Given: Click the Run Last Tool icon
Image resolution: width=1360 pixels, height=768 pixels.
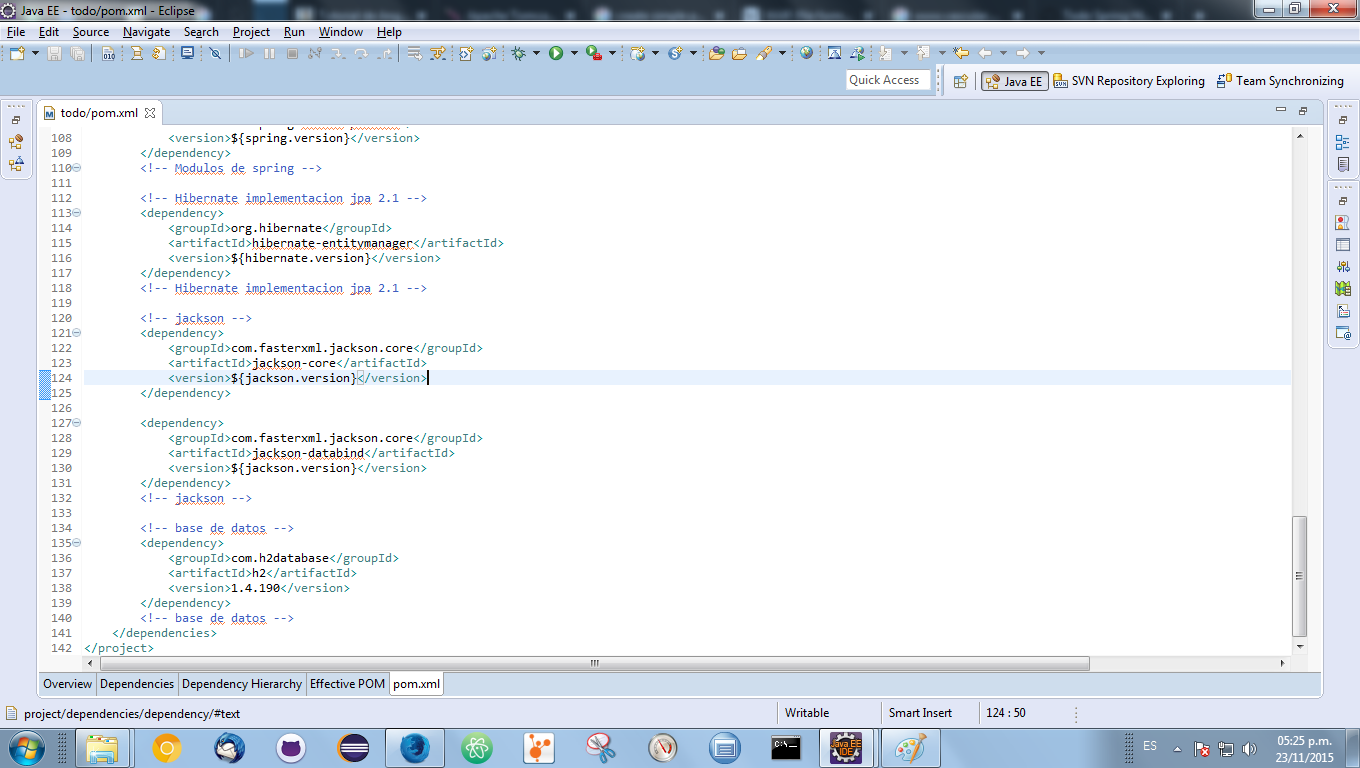Looking at the screenshot, I should (x=594, y=53).
